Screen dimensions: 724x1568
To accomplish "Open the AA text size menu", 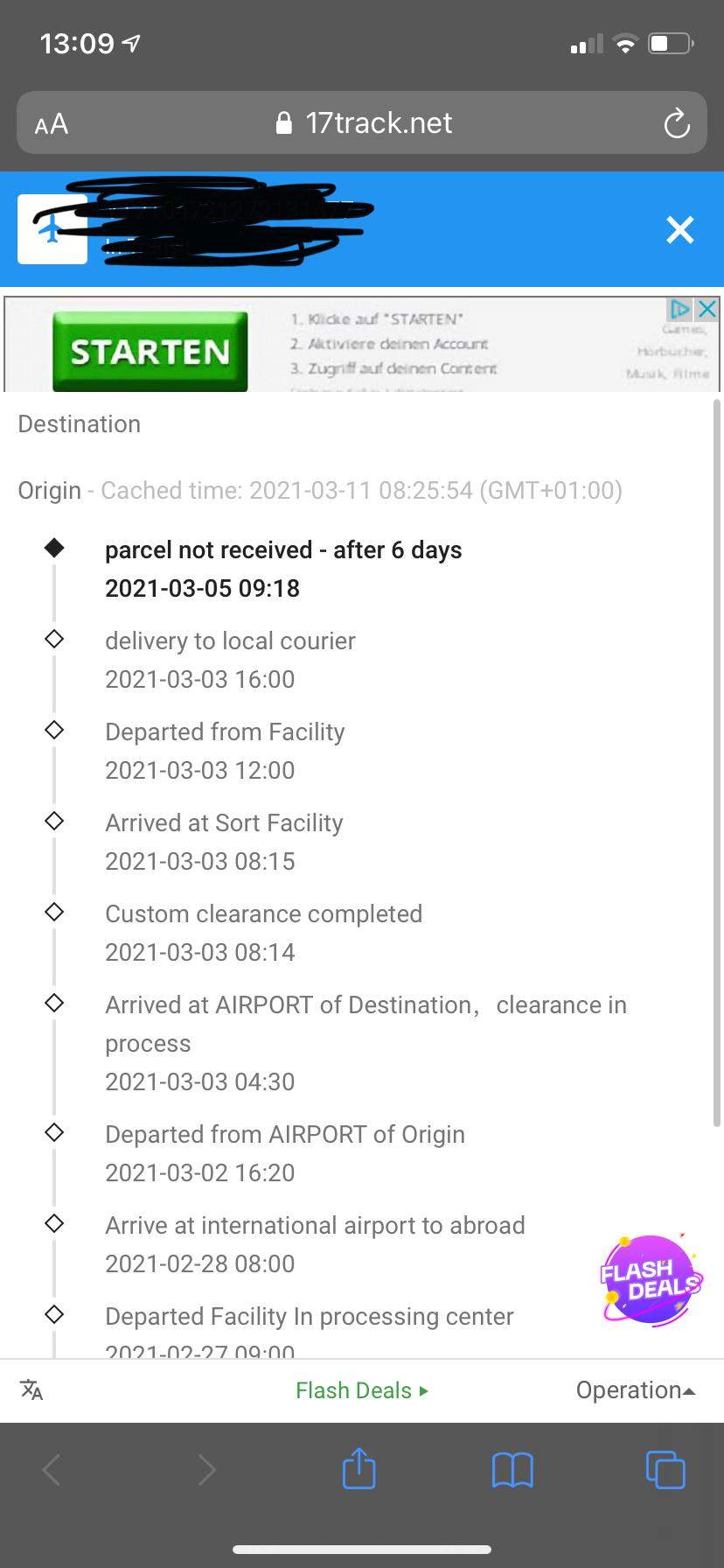I will click(x=52, y=123).
